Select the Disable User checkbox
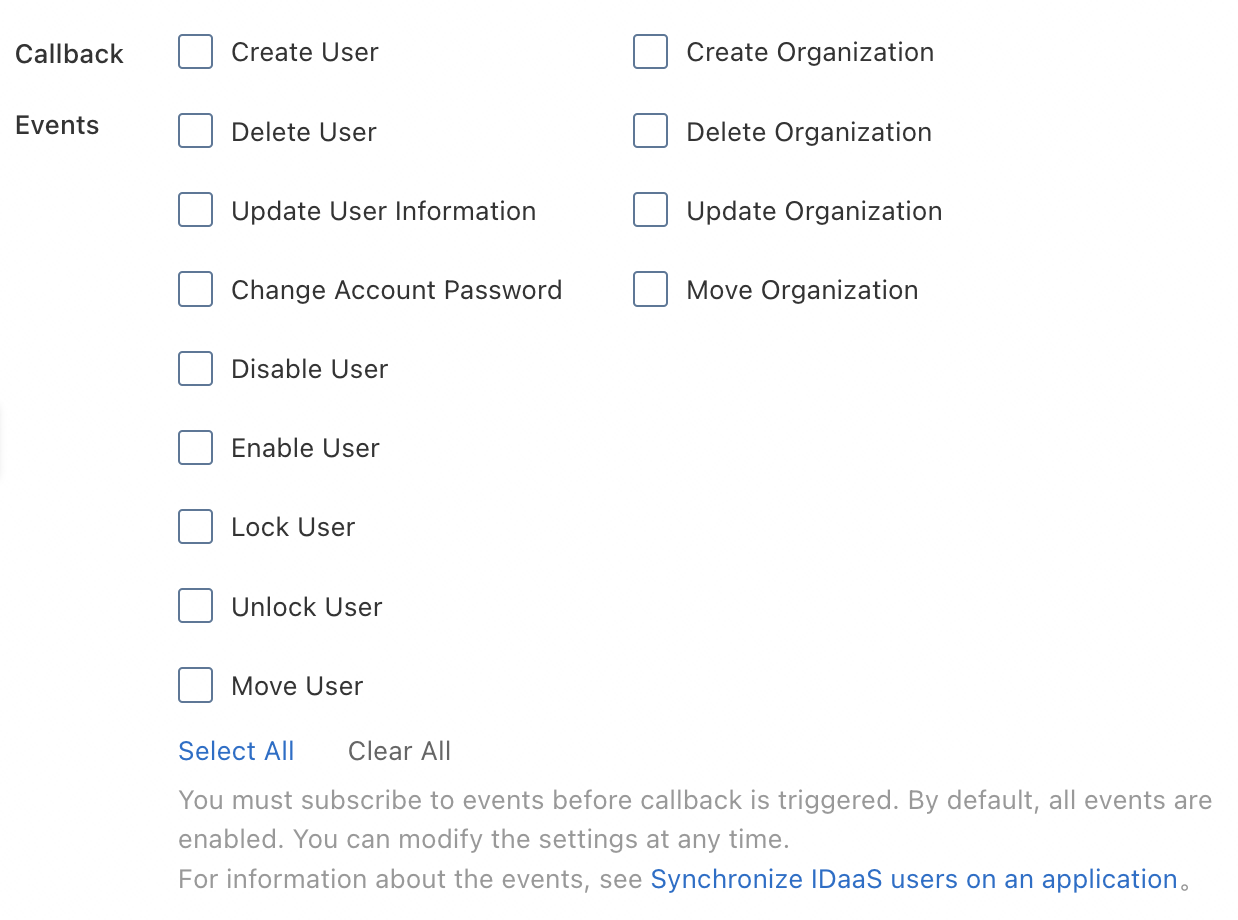The width and height of the screenshot is (1238, 920). tap(196, 369)
